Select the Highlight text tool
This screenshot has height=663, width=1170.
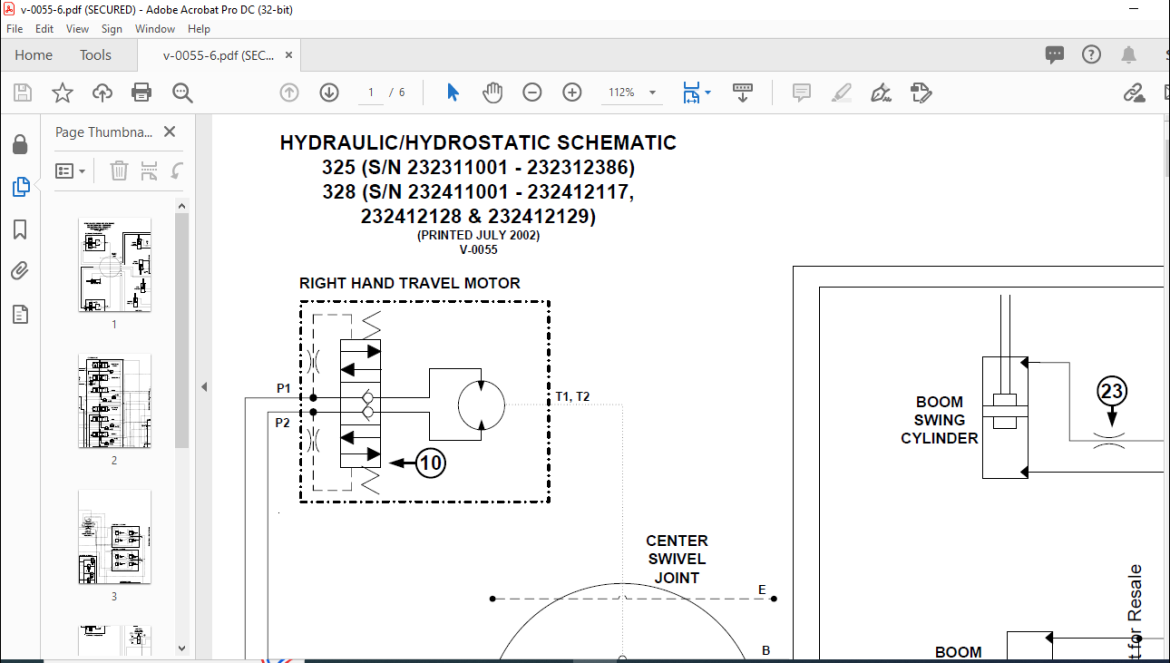tap(841, 92)
